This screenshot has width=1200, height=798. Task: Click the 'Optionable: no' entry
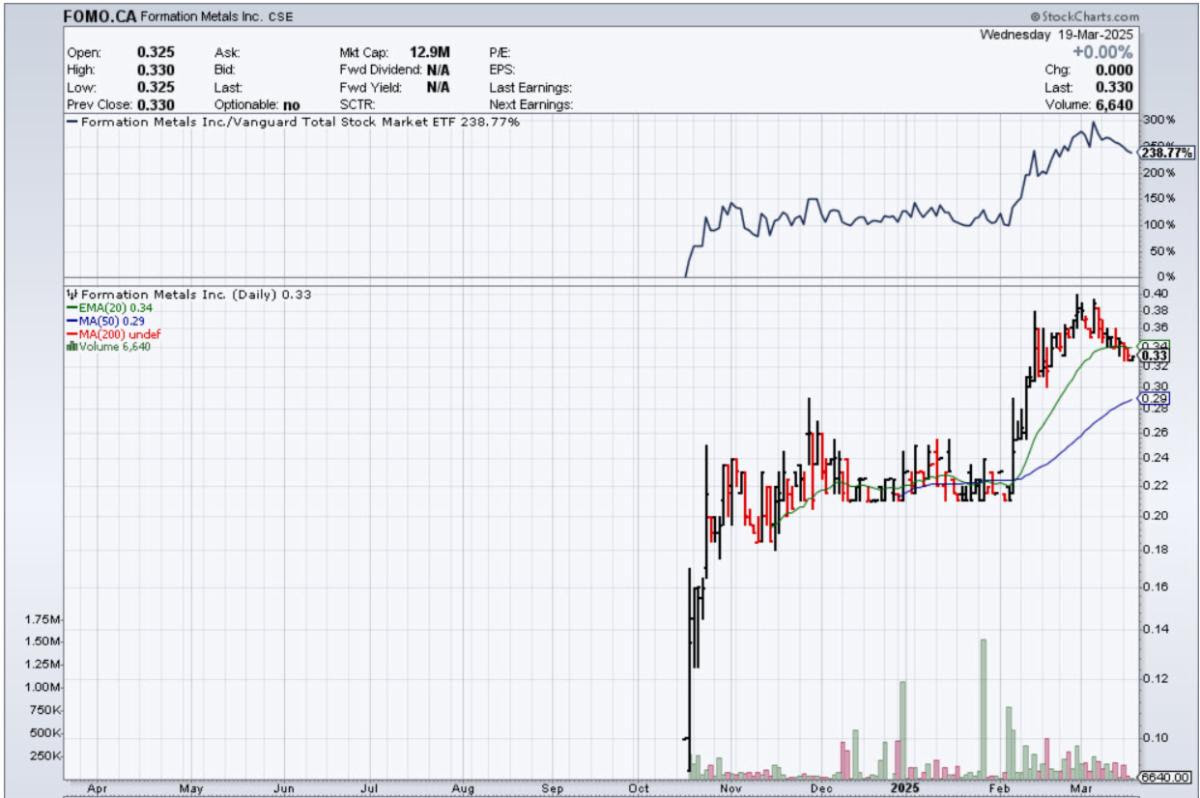(257, 104)
